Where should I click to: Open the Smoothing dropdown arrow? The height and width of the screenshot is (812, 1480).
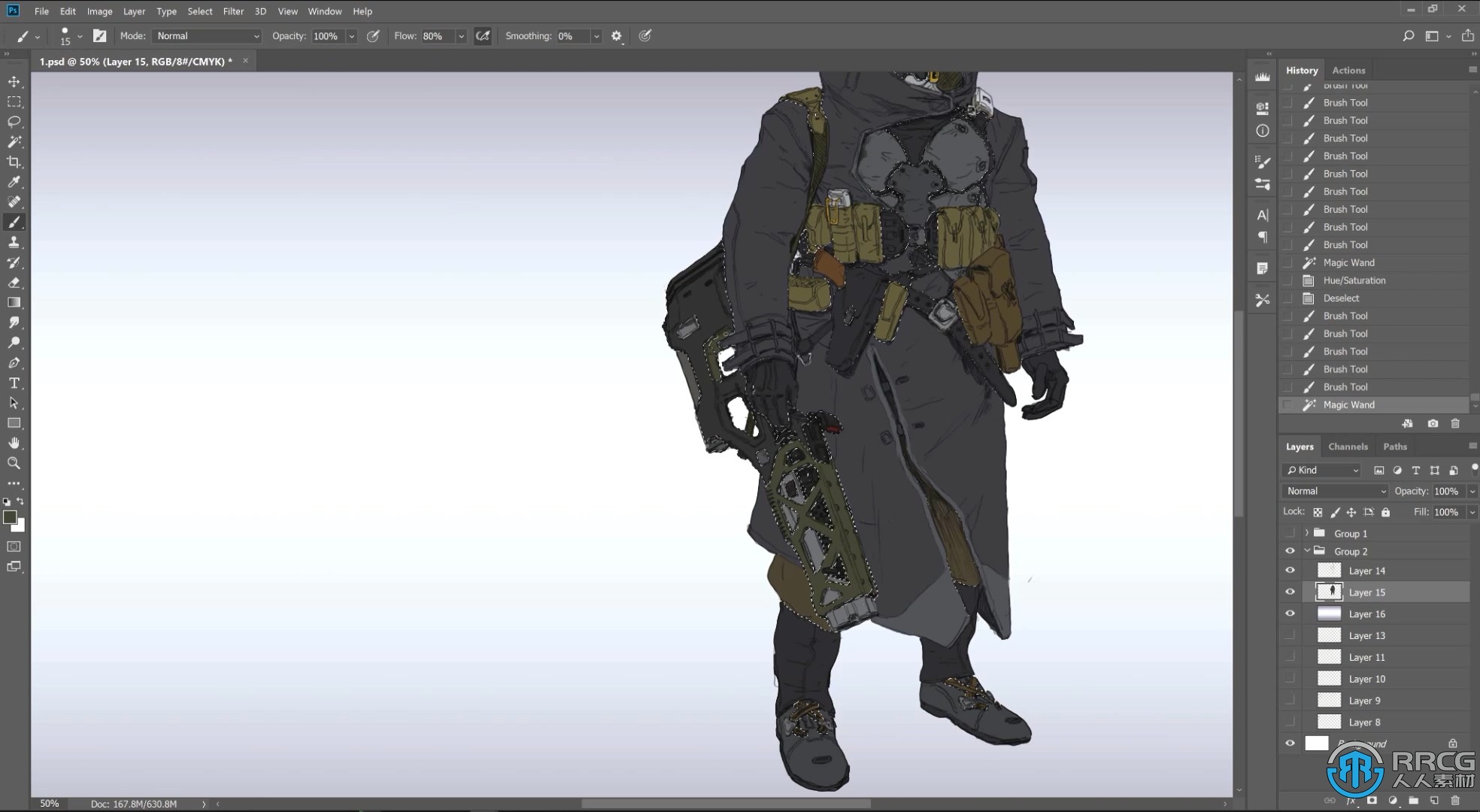(x=596, y=36)
